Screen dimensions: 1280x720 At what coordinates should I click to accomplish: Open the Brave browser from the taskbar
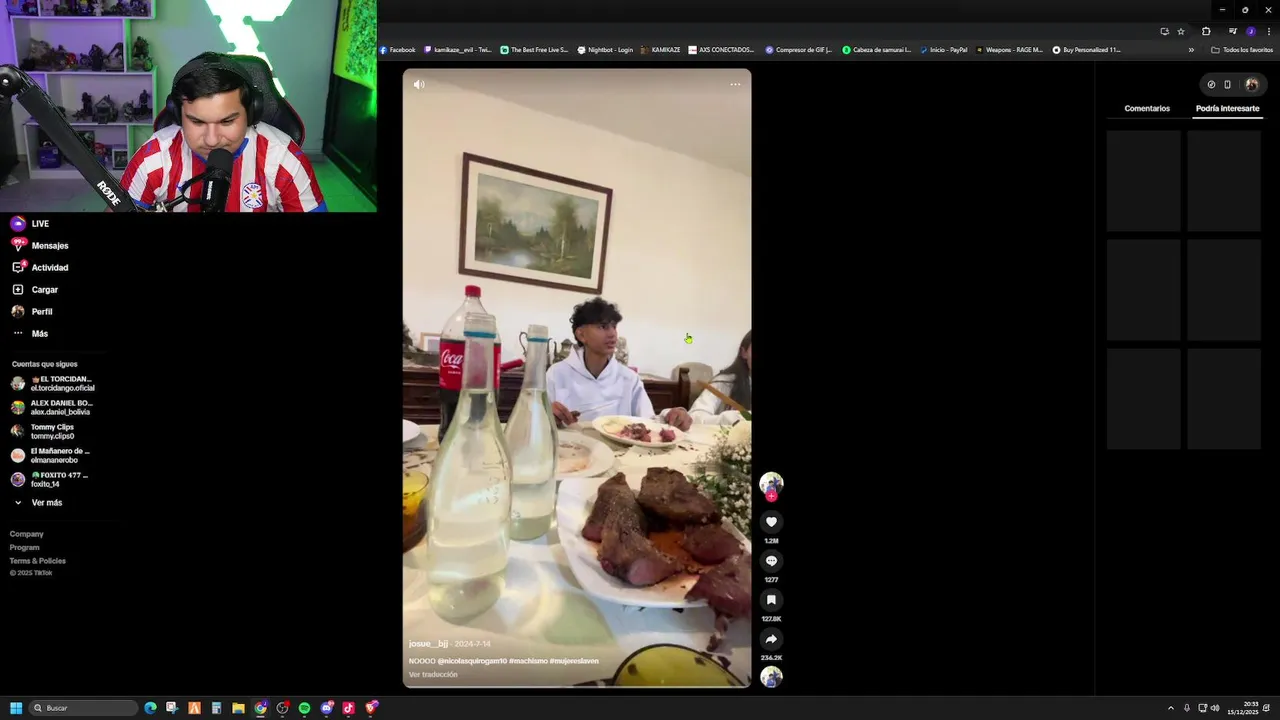click(x=372, y=708)
